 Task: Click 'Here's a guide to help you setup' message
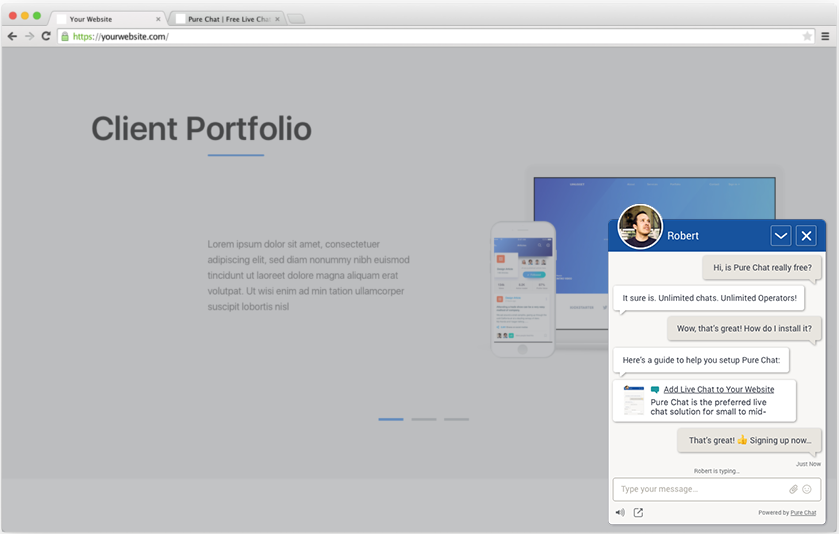701,360
